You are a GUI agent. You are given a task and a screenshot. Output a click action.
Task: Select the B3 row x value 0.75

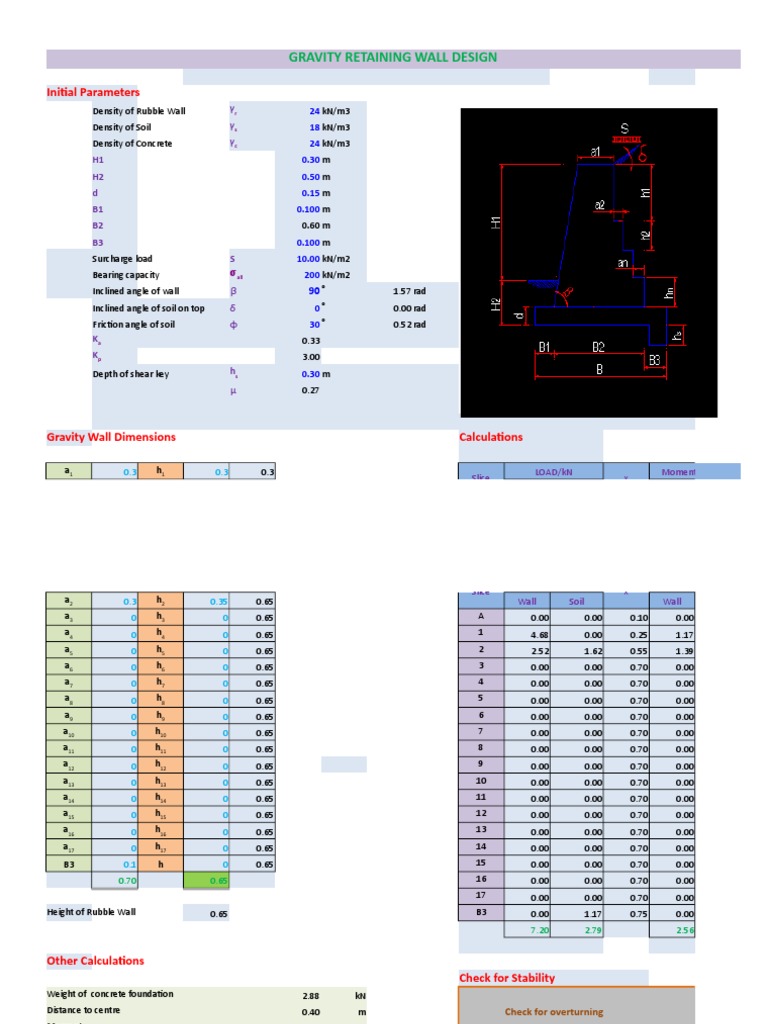tap(626, 914)
